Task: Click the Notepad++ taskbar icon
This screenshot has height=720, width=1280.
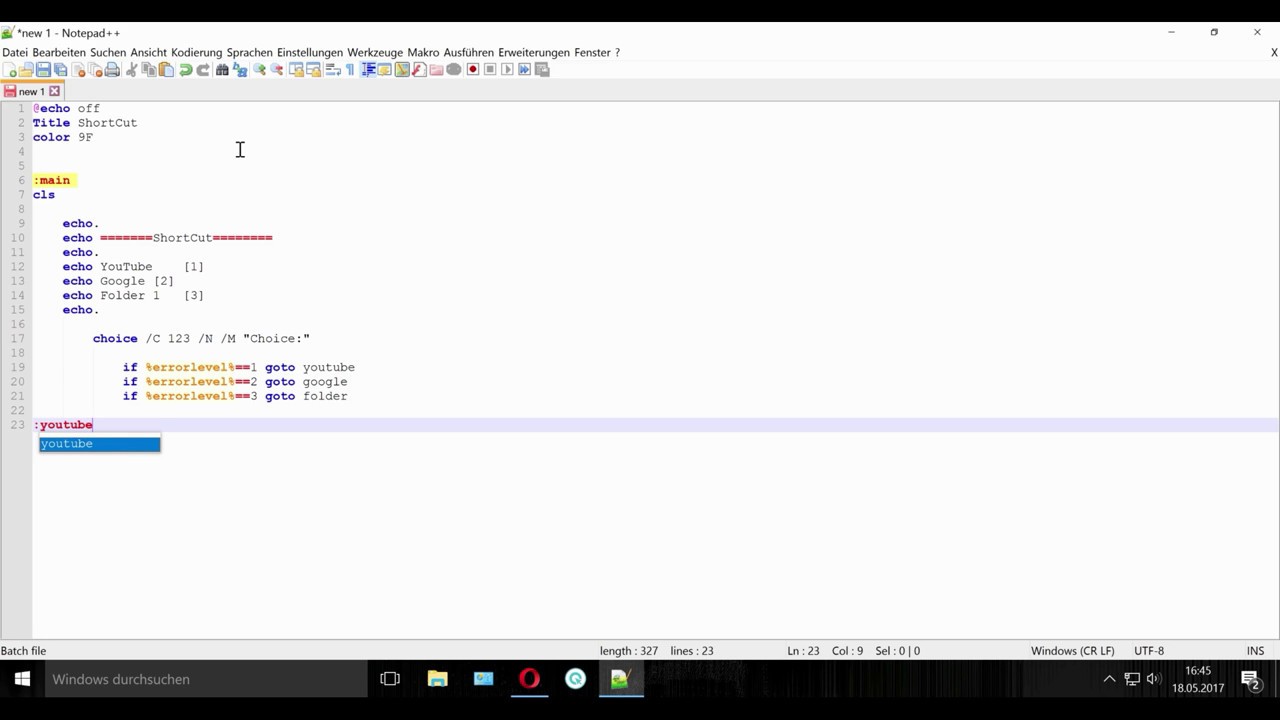Action: (x=620, y=679)
